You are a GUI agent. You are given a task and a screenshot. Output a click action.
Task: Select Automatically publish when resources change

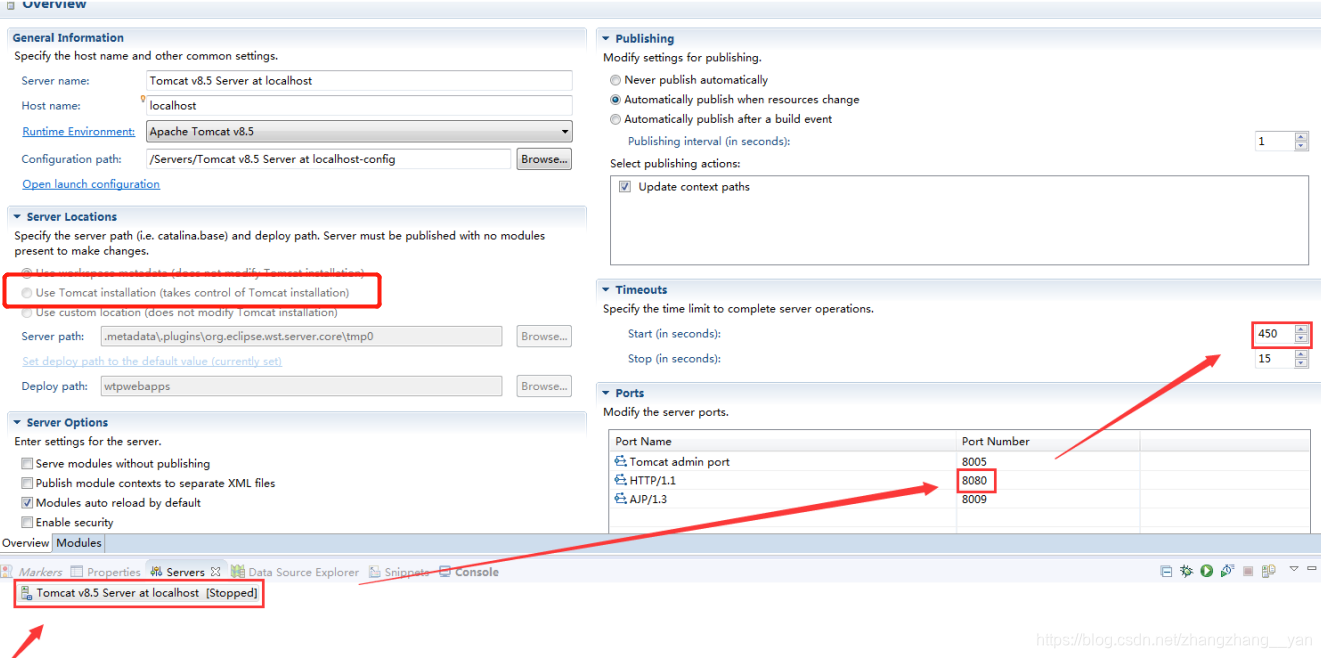point(616,100)
